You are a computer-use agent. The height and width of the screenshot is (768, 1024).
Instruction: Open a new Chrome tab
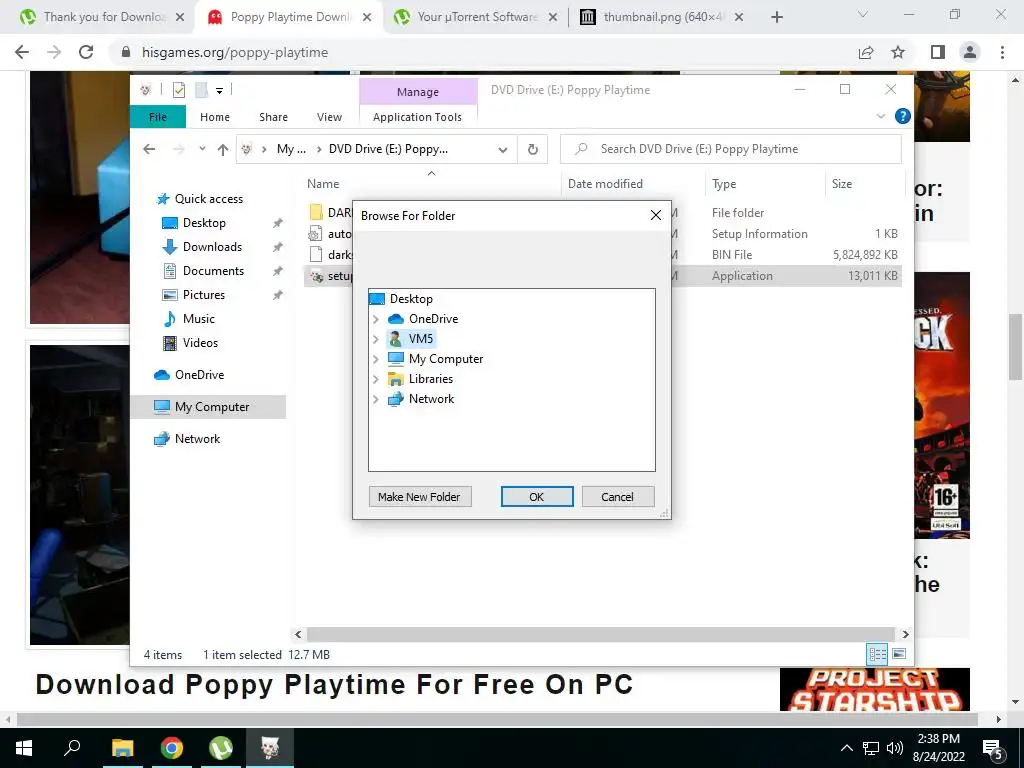(776, 17)
